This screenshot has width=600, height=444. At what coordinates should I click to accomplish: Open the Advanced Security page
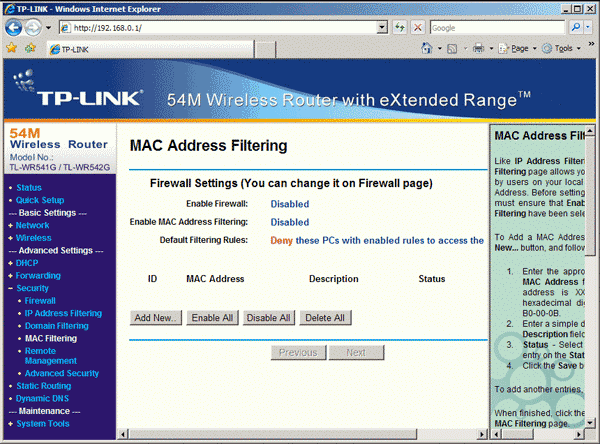62,374
